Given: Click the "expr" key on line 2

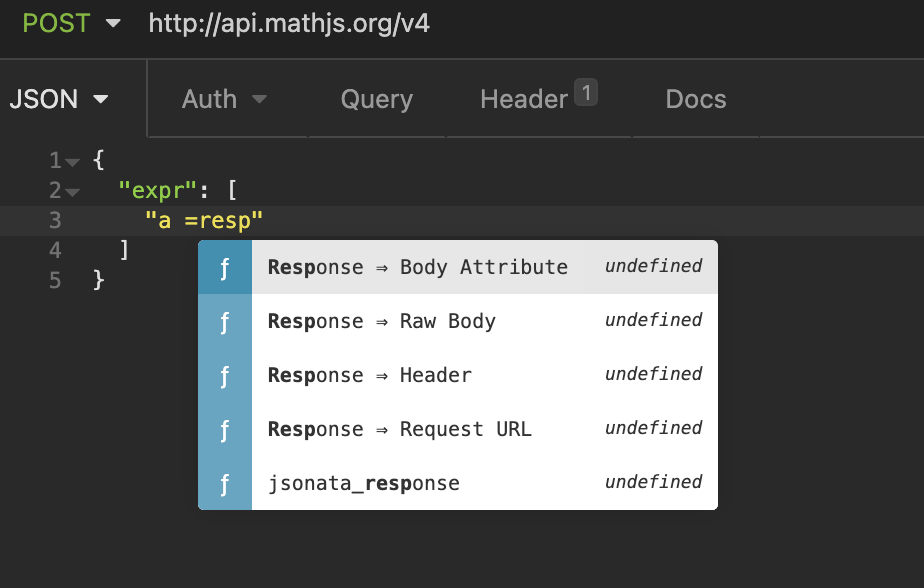Looking at the screenshot, I should [157, 190].
